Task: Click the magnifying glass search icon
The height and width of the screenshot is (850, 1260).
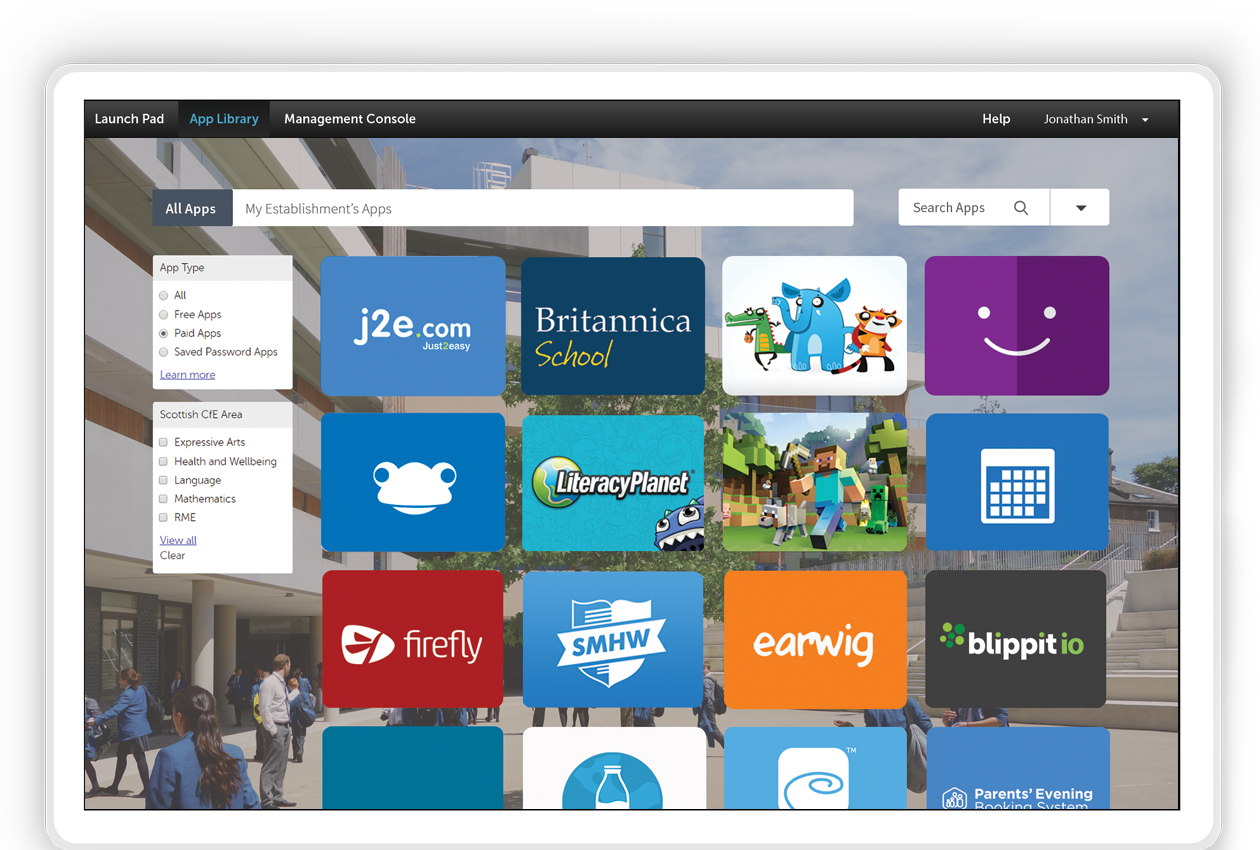Action: (x=1021, y=208)
